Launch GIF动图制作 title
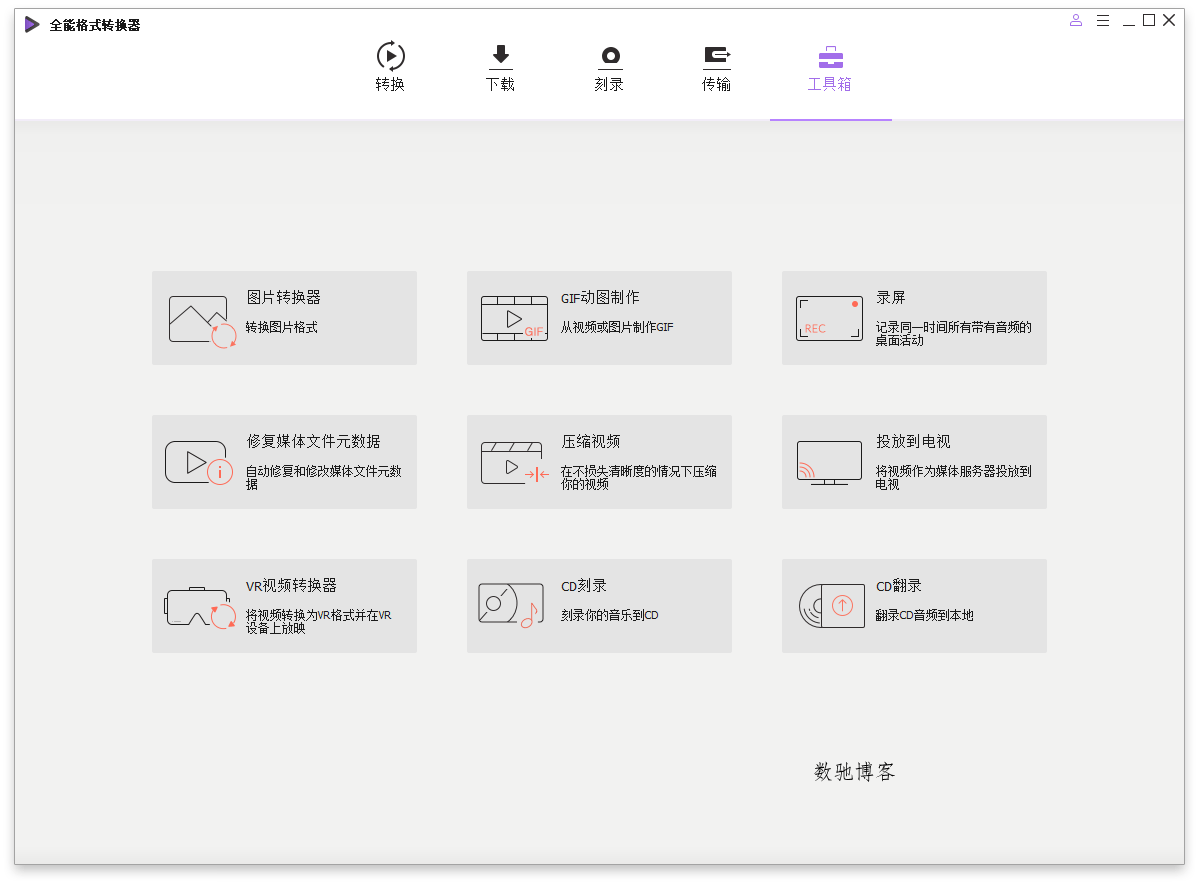1199x888 pixels. [x=600, y=298]
